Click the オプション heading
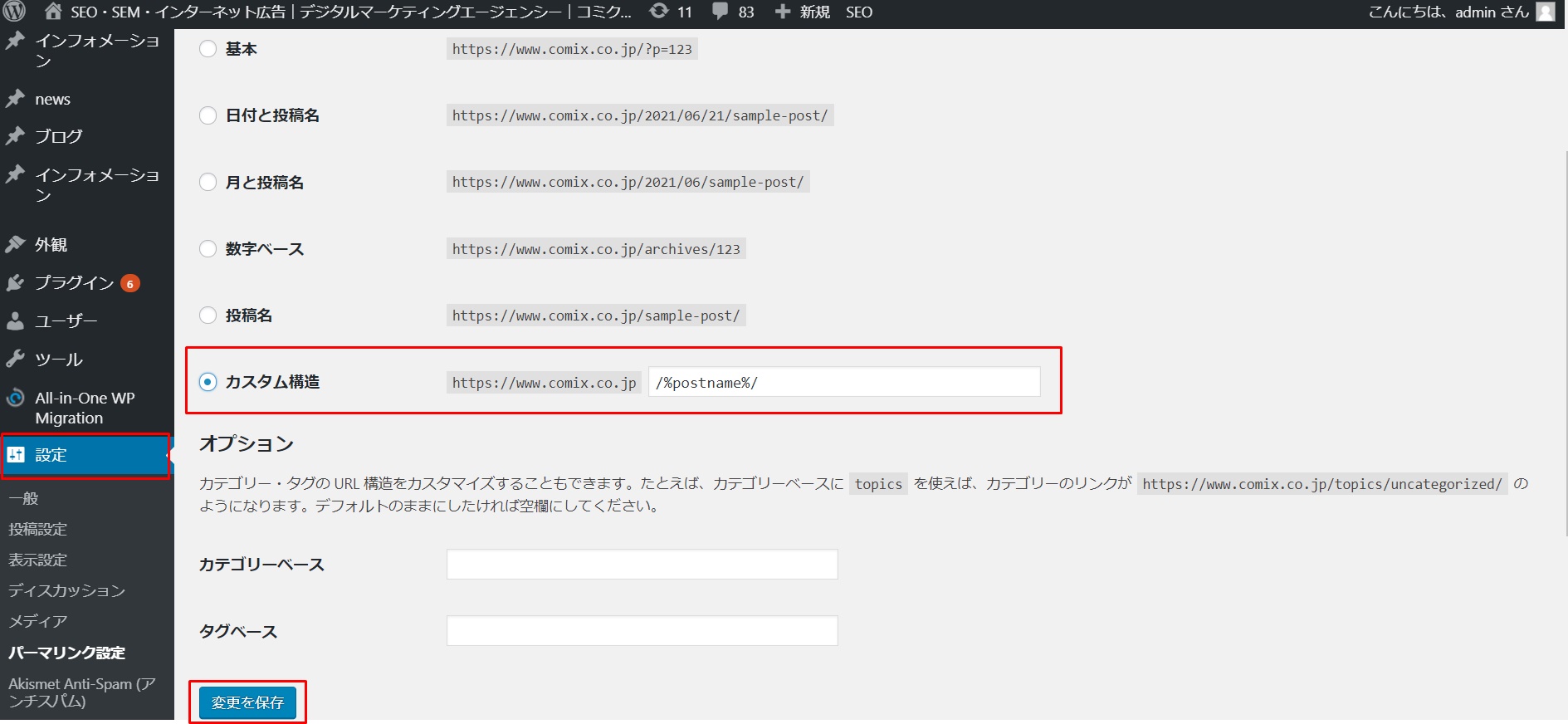This screenshot has width=1568, height=724. pyautogui.click(x=247, y=443)
